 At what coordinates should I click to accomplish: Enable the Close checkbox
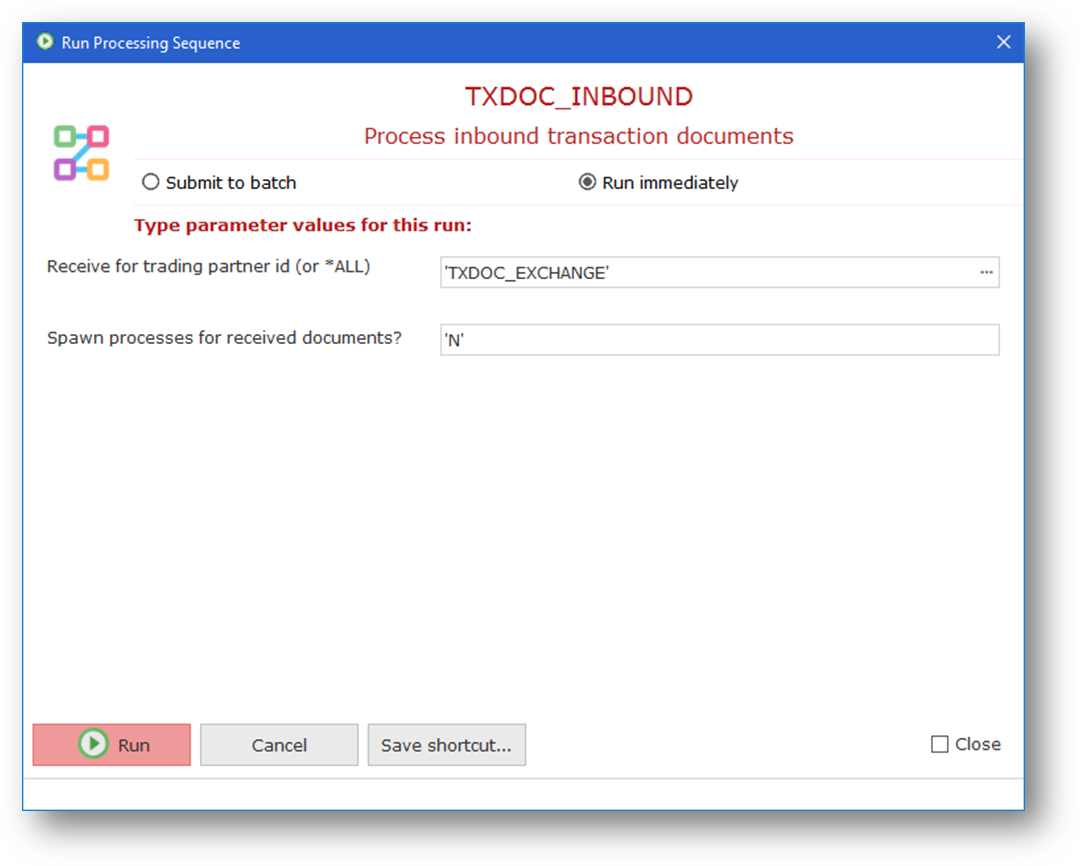(x=939, y=744)
